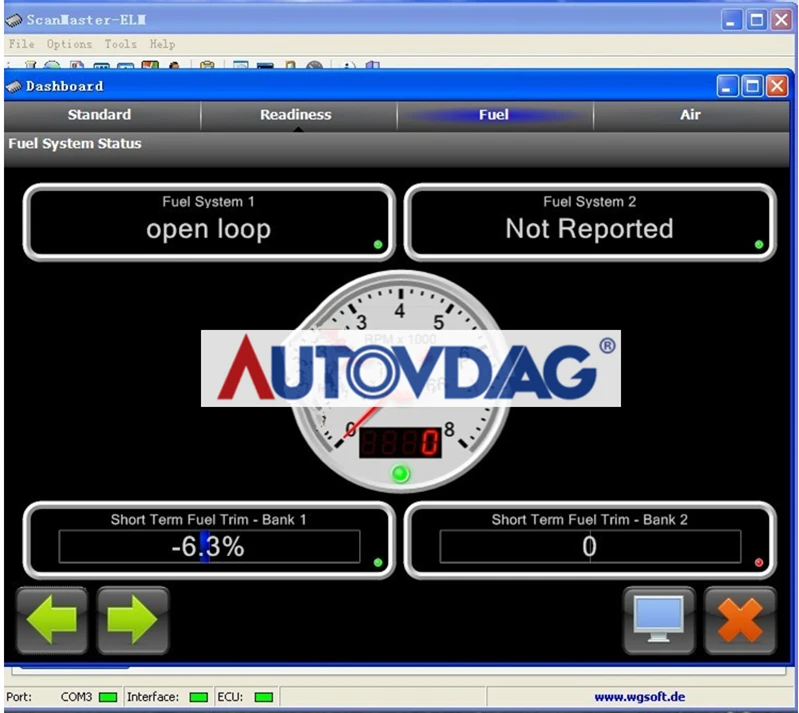Click the Bank 1 fuel trim green indicator

click(378, 563)
